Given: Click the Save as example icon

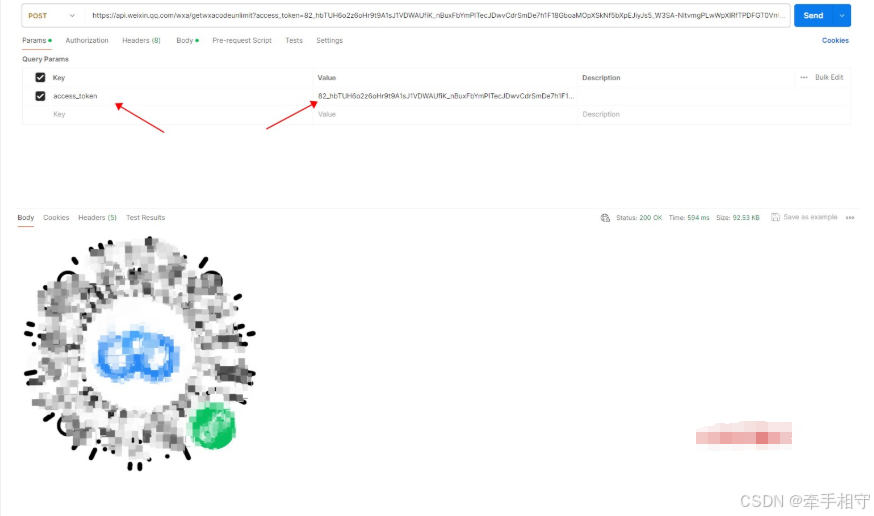Looking at the screenshot, I should click(775, 217).
